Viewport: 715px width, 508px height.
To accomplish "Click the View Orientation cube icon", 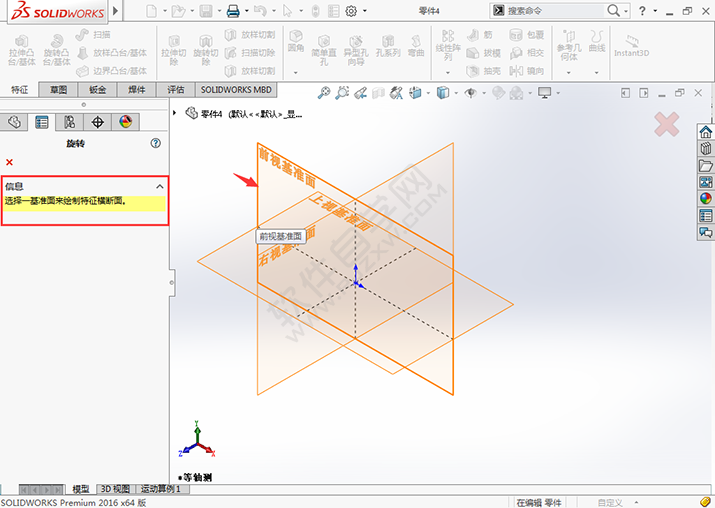I will (415, 93).
